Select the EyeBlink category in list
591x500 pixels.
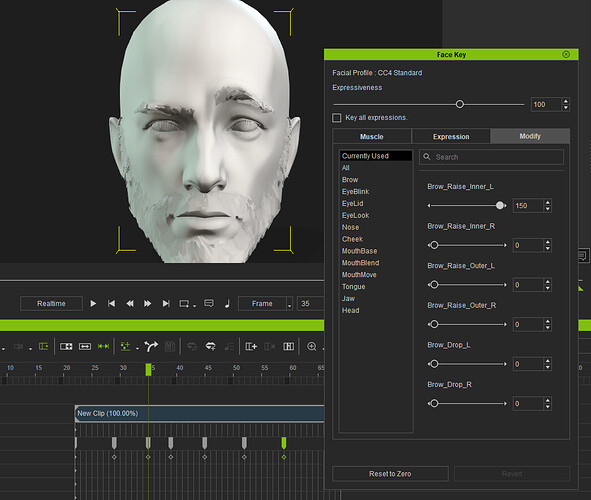point(355,191)
